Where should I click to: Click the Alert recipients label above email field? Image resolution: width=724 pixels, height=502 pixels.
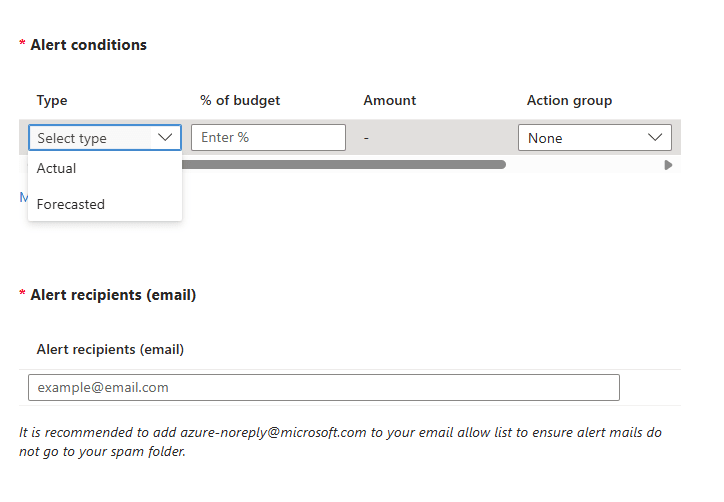tap(110, 349)
